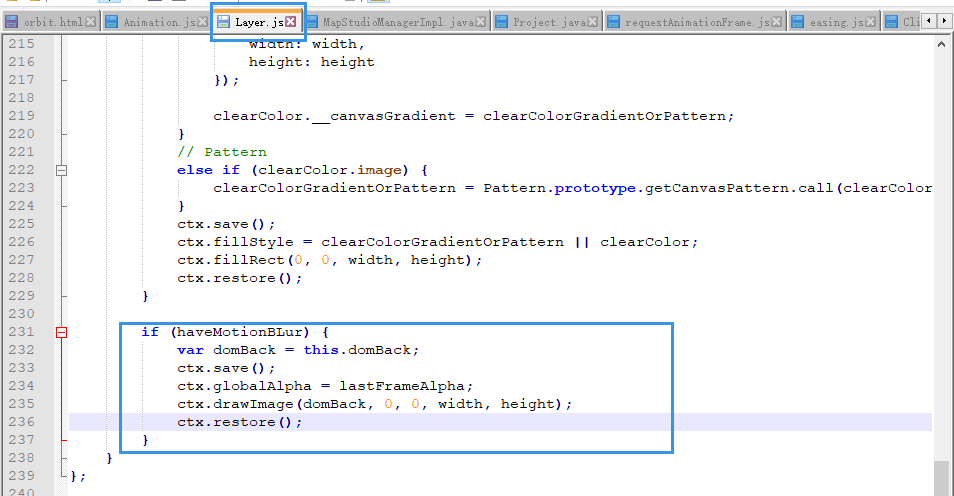
Task: Click 'else if' keyword on line 222
Action: coord(208,170)
